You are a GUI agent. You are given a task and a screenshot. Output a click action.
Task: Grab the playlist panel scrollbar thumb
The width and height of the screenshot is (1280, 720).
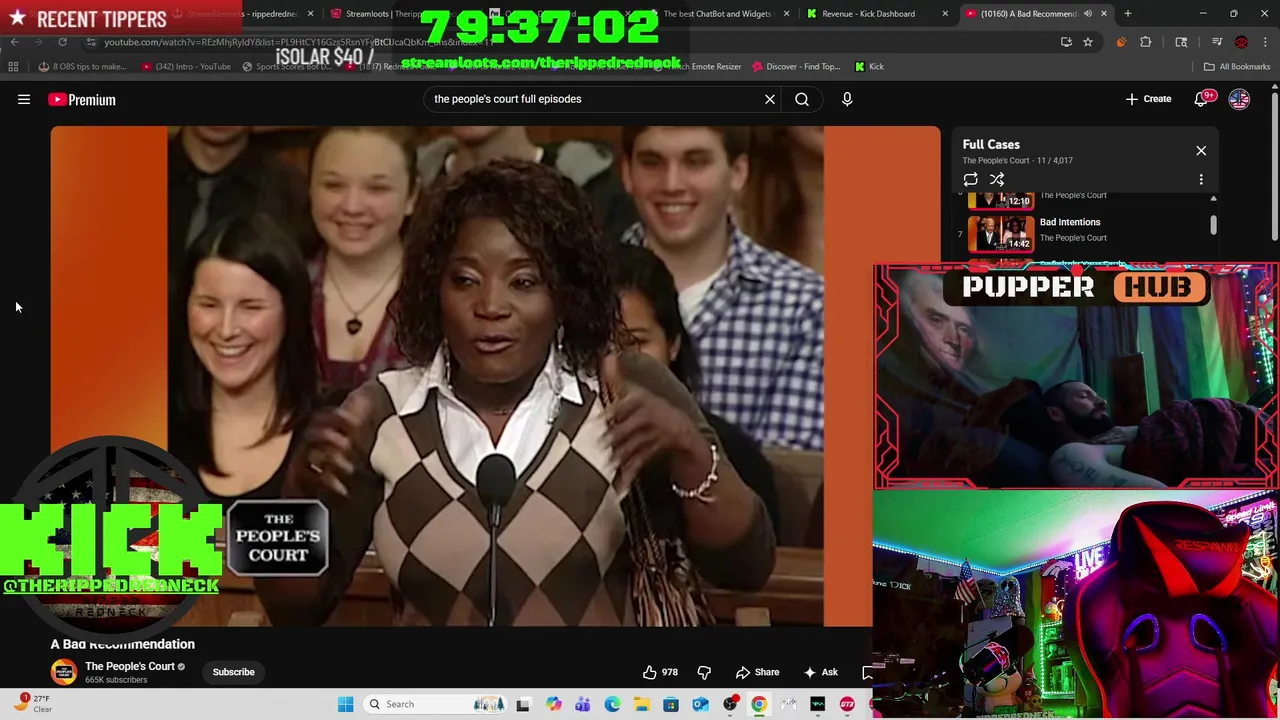pyautogui.click(x=1213, y=225)
